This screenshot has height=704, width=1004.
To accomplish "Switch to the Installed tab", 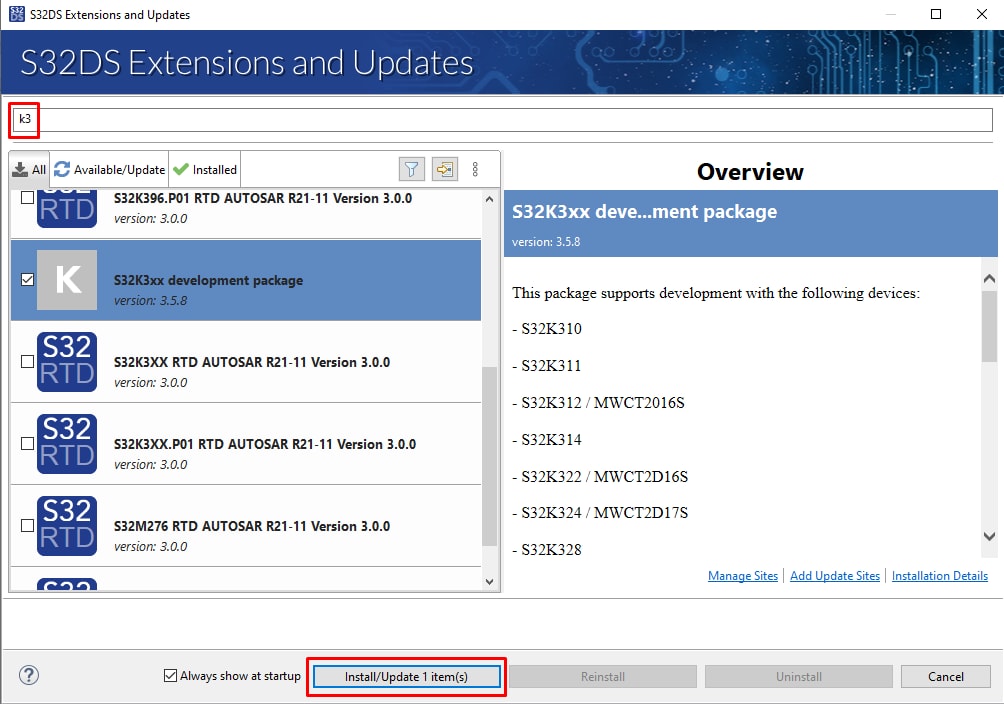I will point(205,169).
